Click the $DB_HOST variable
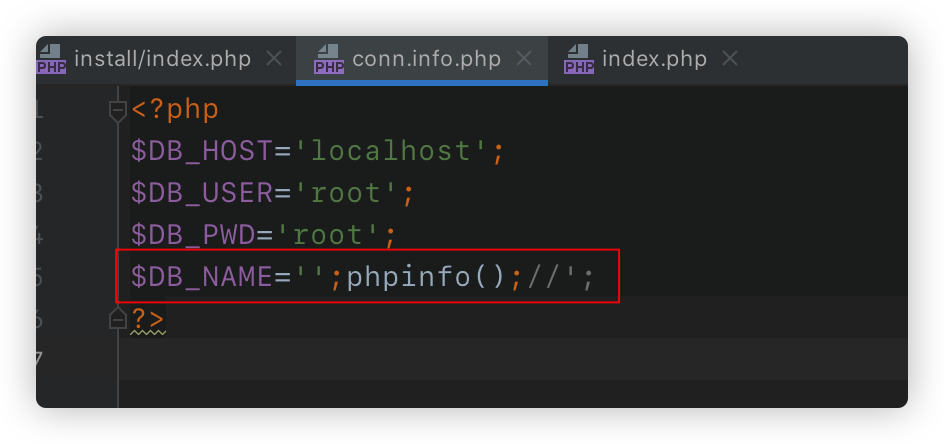Screen dimensions: 944x444 201,152
